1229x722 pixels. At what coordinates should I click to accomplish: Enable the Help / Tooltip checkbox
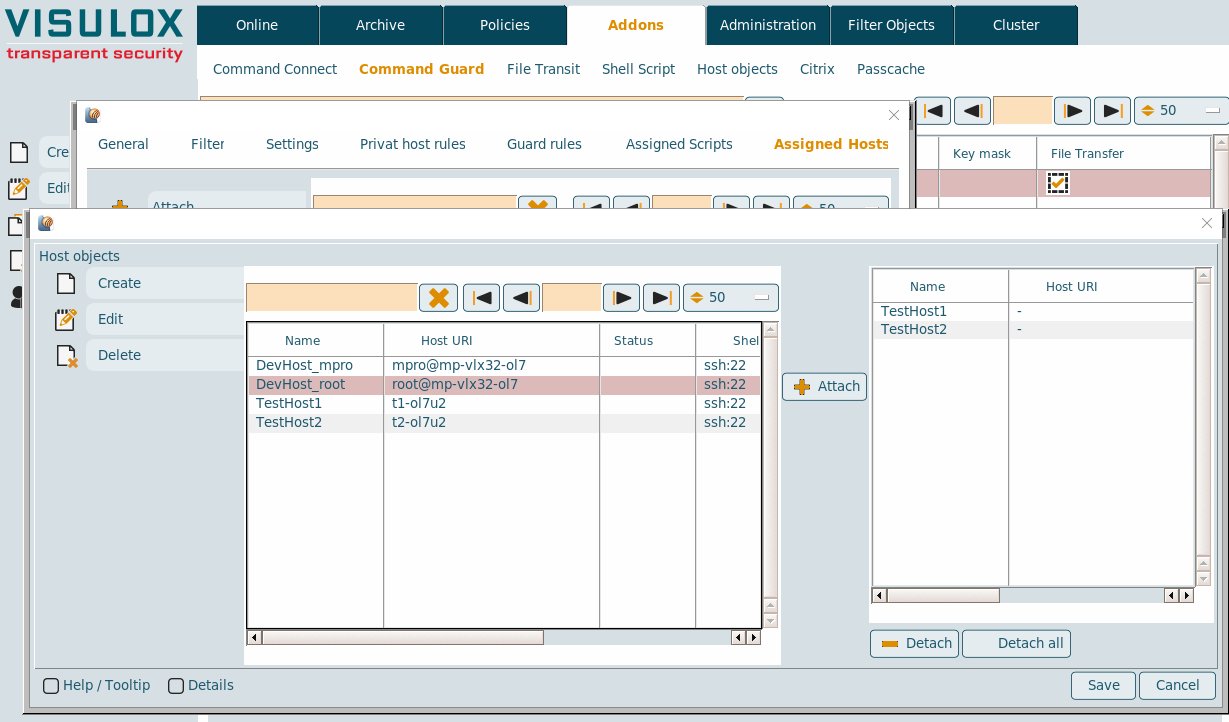click(x=51, y=686)
